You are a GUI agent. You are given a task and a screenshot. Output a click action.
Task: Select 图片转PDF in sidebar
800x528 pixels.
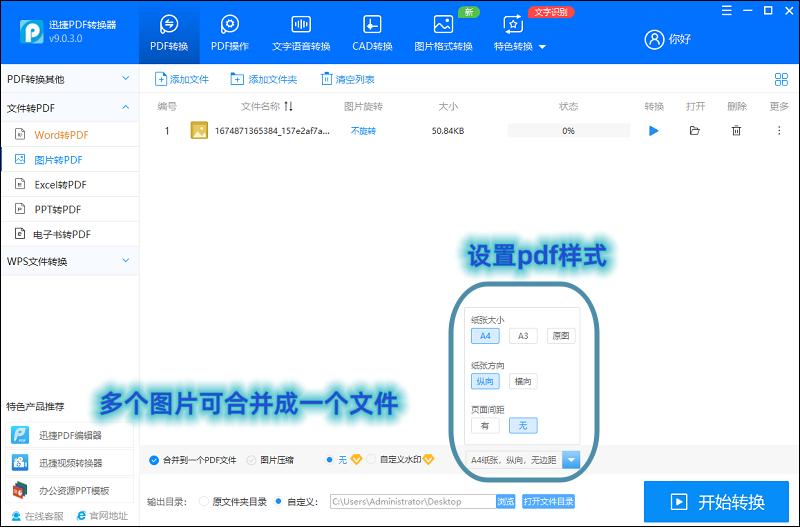tap(69, 160)
